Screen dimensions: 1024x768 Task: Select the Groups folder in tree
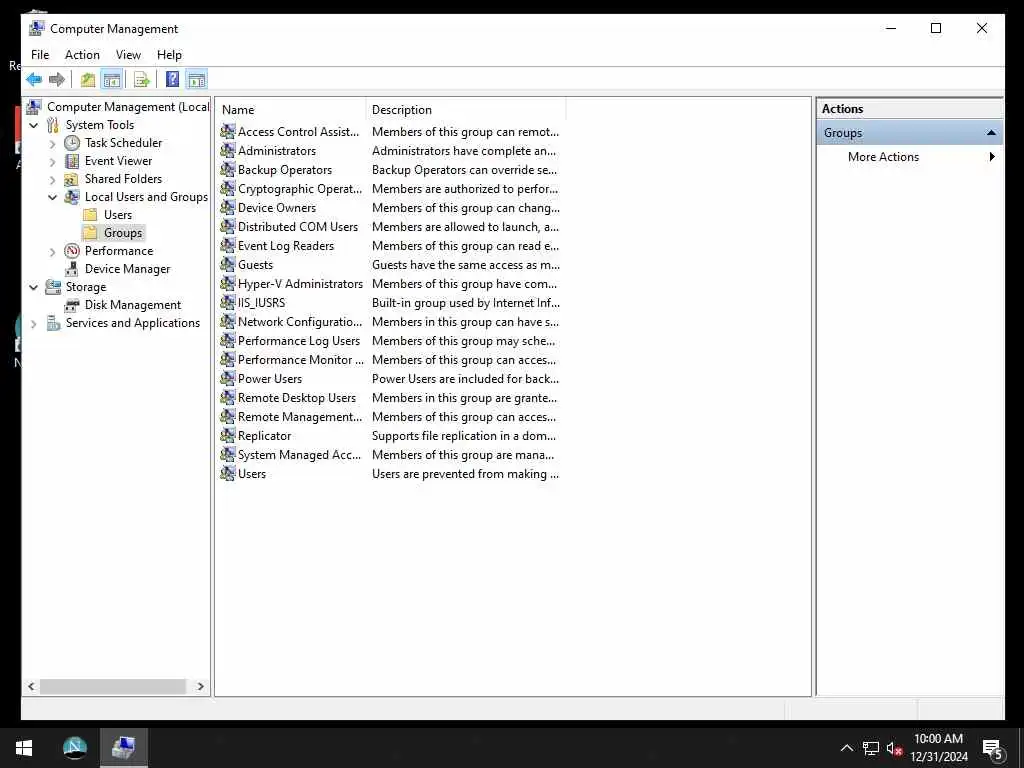coord(123,232)
